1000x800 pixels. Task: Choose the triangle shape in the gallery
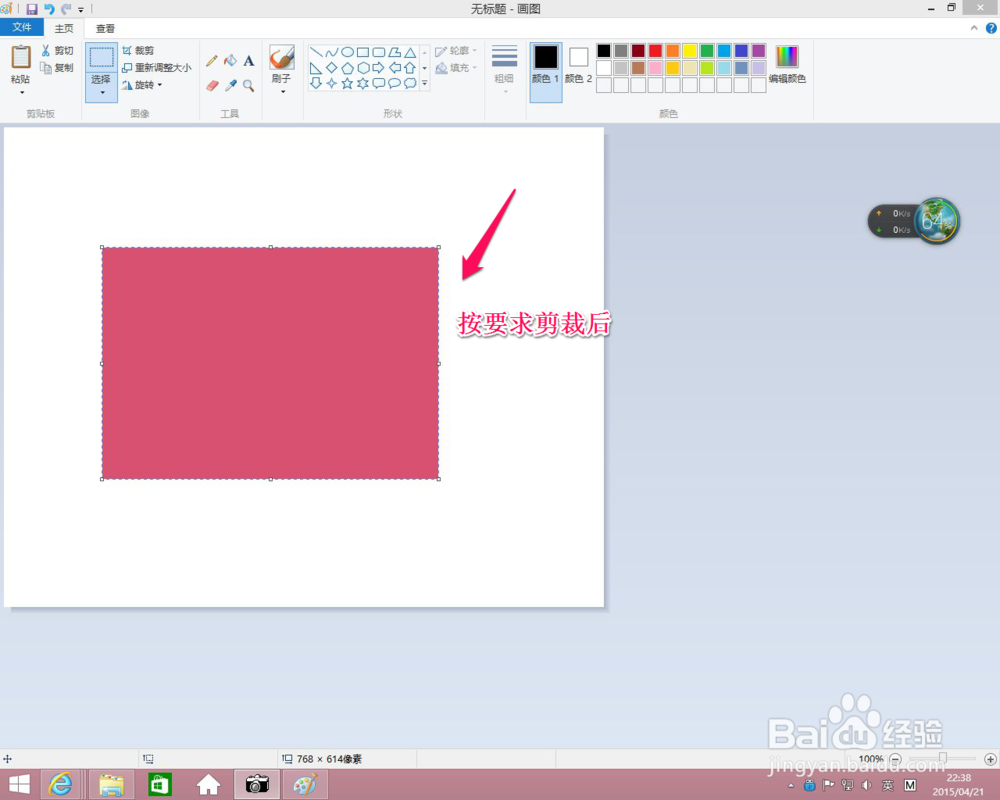[x=410, y=52]
